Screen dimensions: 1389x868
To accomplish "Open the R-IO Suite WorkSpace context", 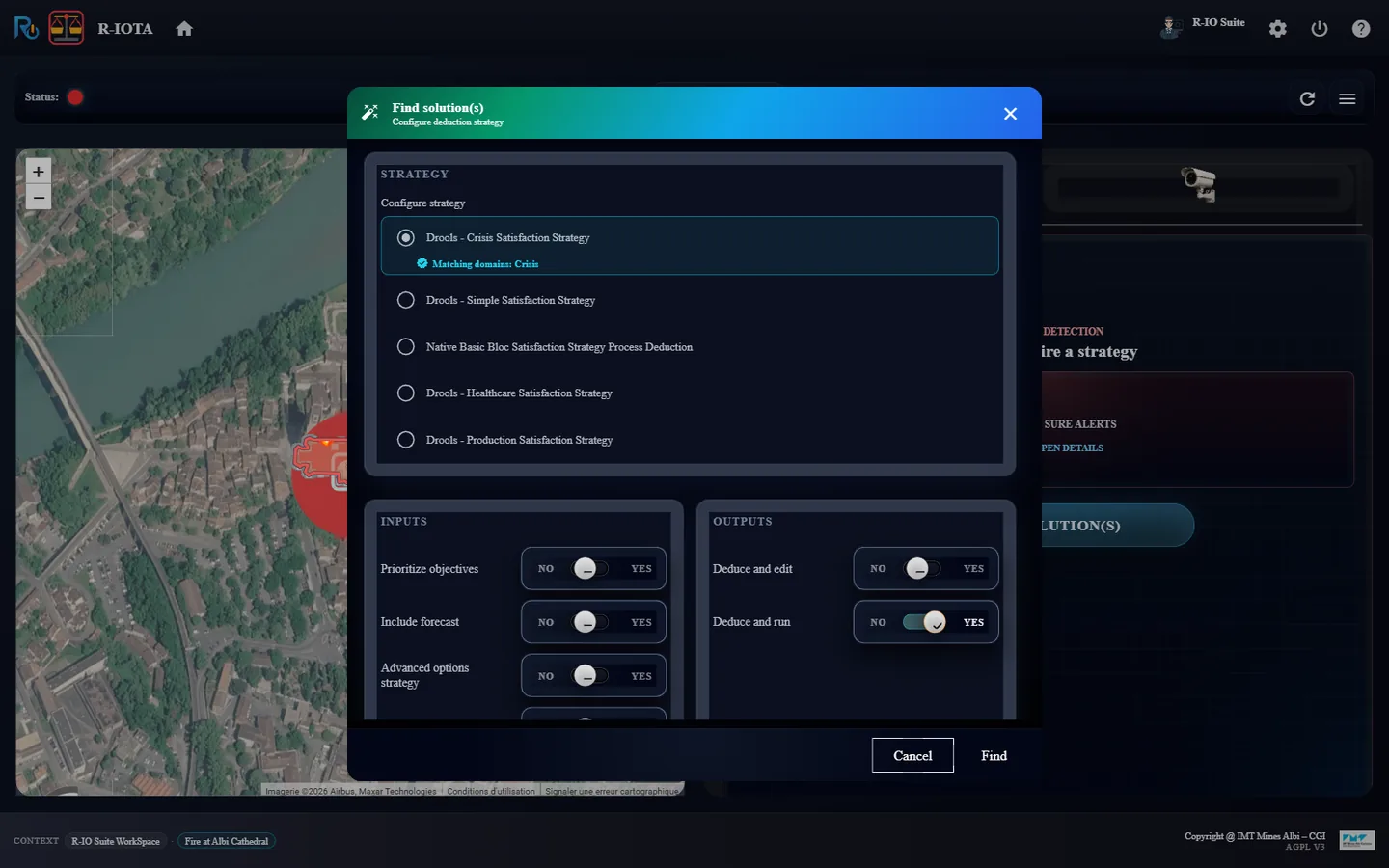I will (116, 841).
